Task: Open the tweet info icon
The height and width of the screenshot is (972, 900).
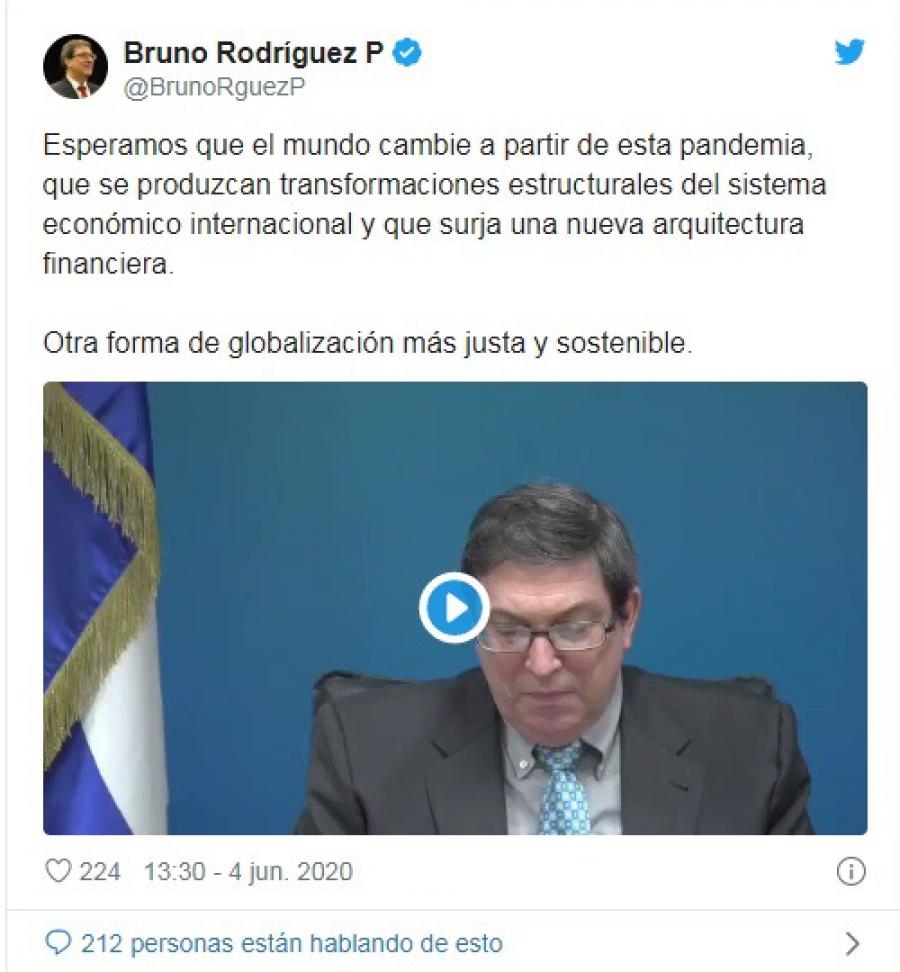Action: click(851, 872)
